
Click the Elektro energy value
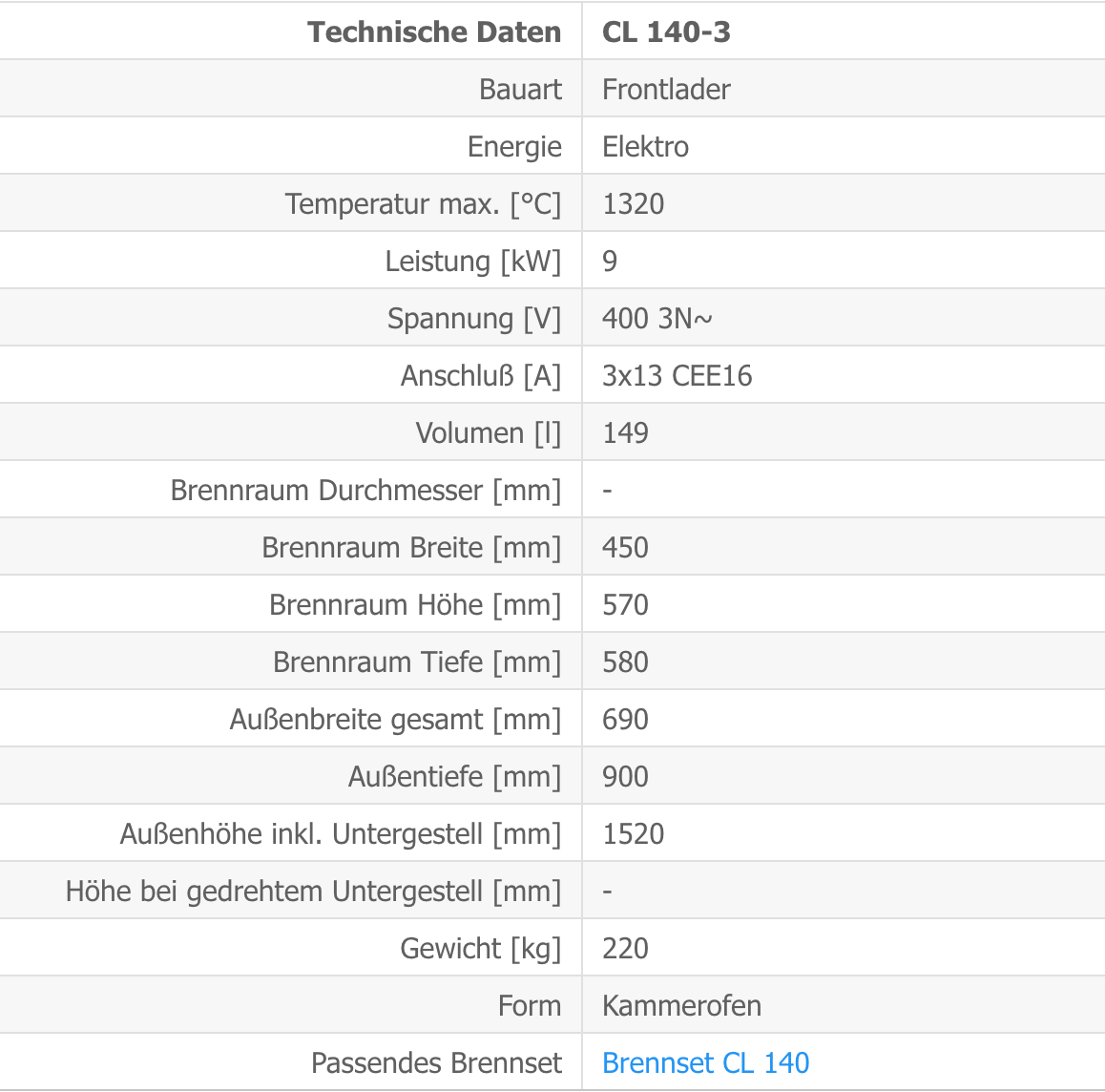(645, 147)
